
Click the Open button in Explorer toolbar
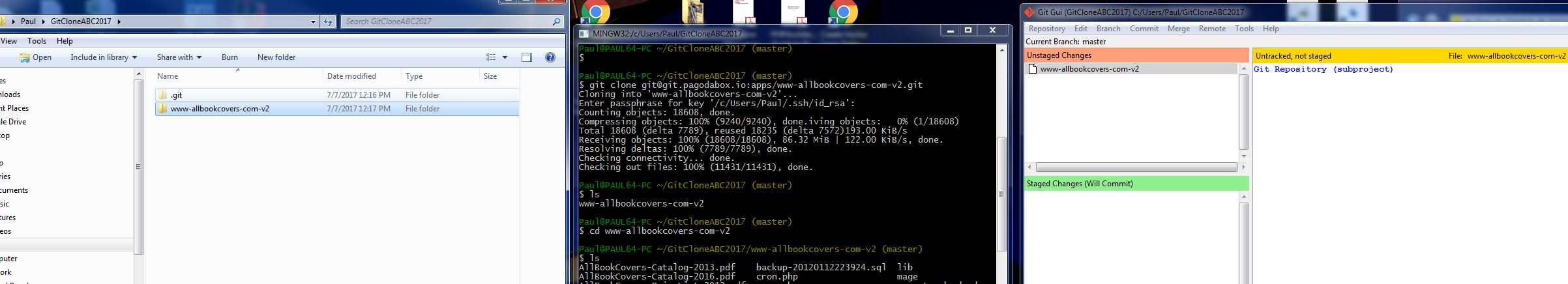pos(36,57)
